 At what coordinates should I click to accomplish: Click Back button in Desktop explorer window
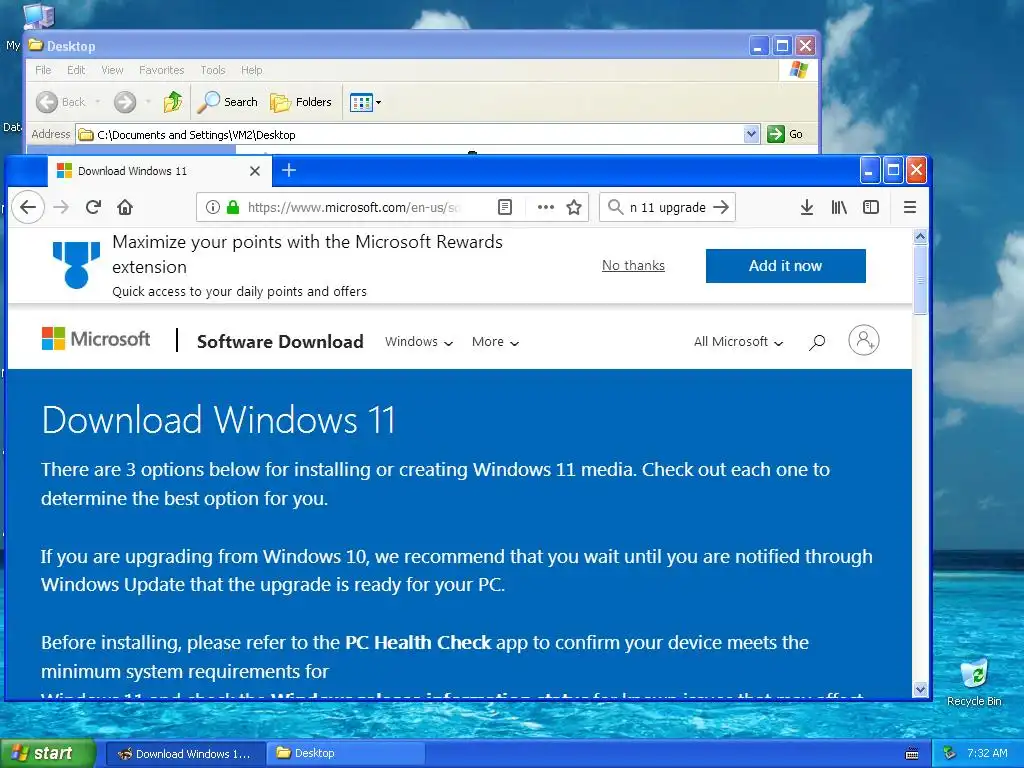[61, 102]
